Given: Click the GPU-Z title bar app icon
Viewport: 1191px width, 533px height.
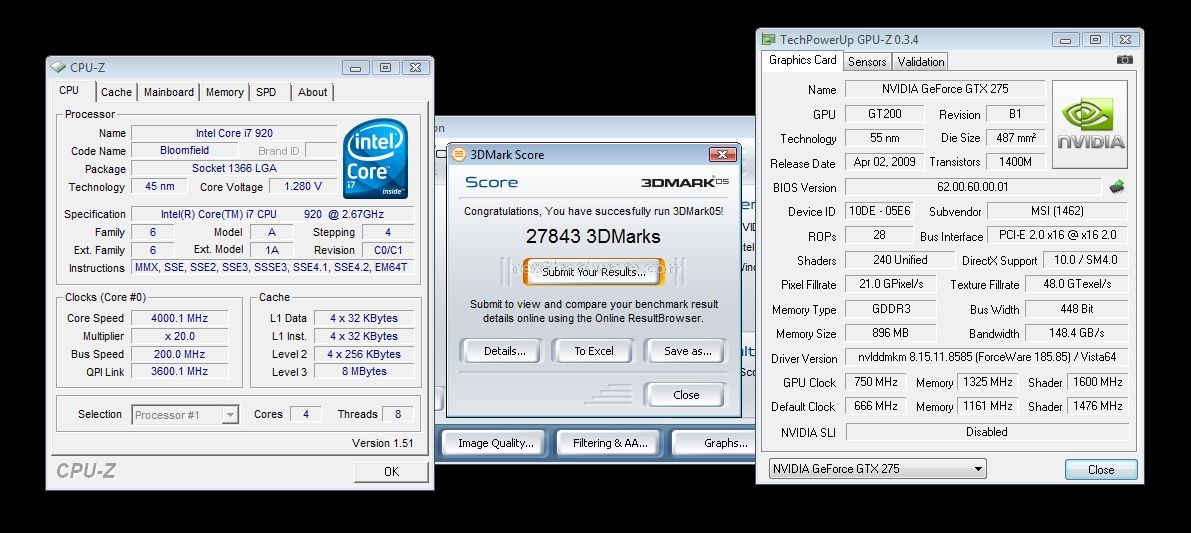Looking at the screenshot, I should (769, 39).
